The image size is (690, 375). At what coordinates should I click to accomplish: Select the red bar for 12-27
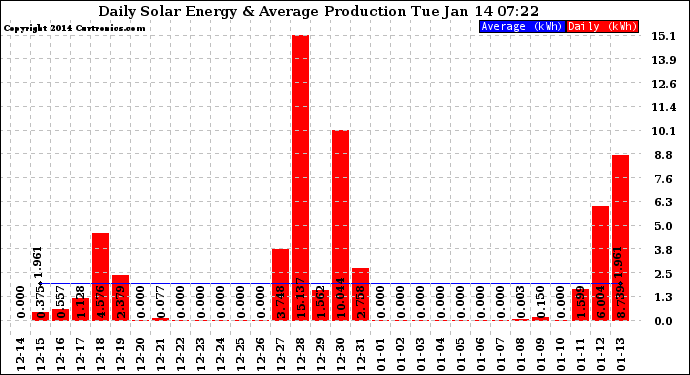coord(280,285)
